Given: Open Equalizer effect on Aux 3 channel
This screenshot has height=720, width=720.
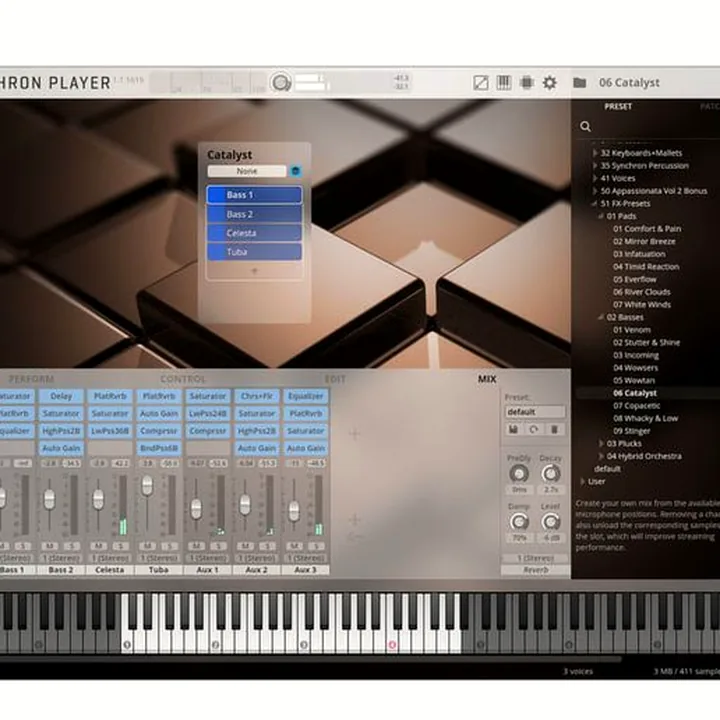Looking at the screenshot, I should click(306, 396).
